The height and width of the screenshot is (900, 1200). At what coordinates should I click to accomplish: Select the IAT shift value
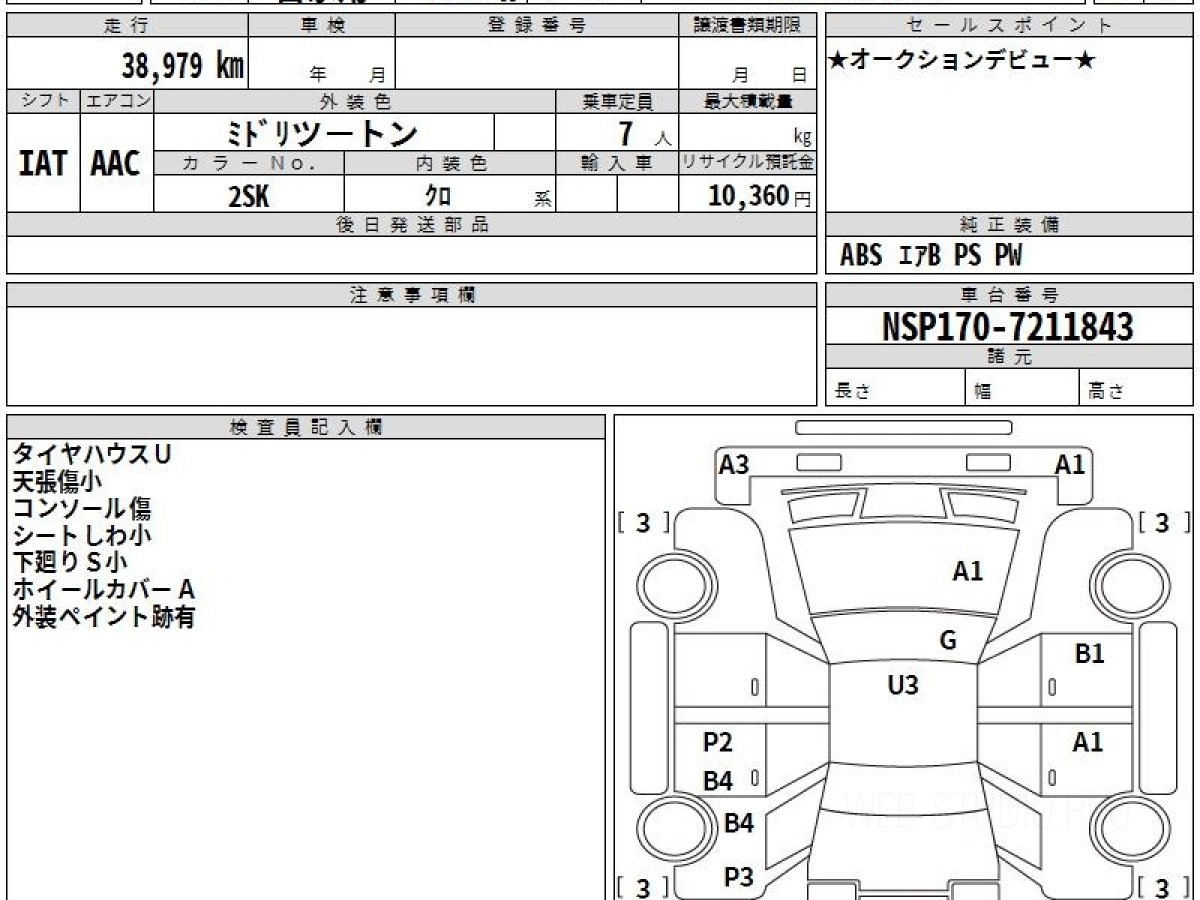(43, 163)
